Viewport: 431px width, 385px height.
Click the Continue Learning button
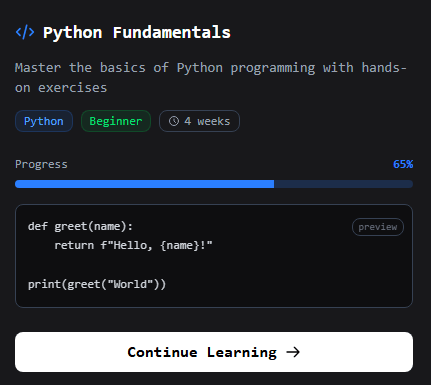tap(214, 352)
